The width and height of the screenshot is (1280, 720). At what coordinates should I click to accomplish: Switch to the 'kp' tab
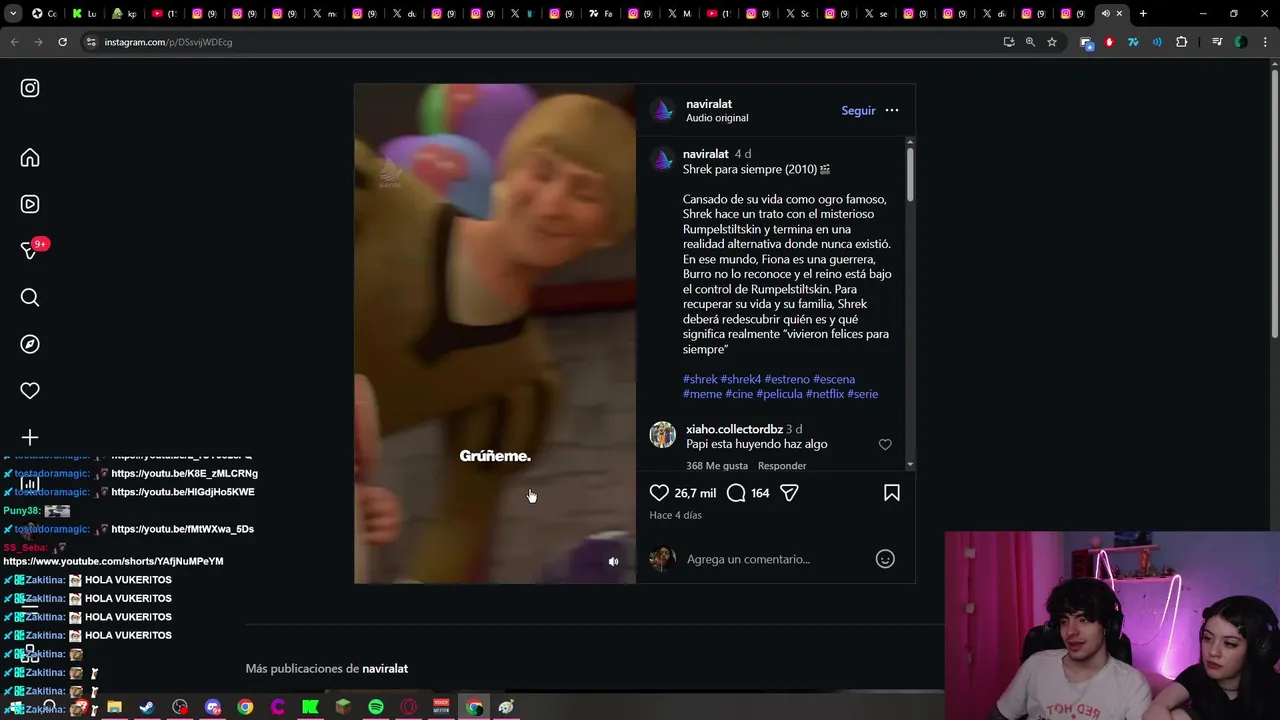pyautogui.click(x=125, y=13)
